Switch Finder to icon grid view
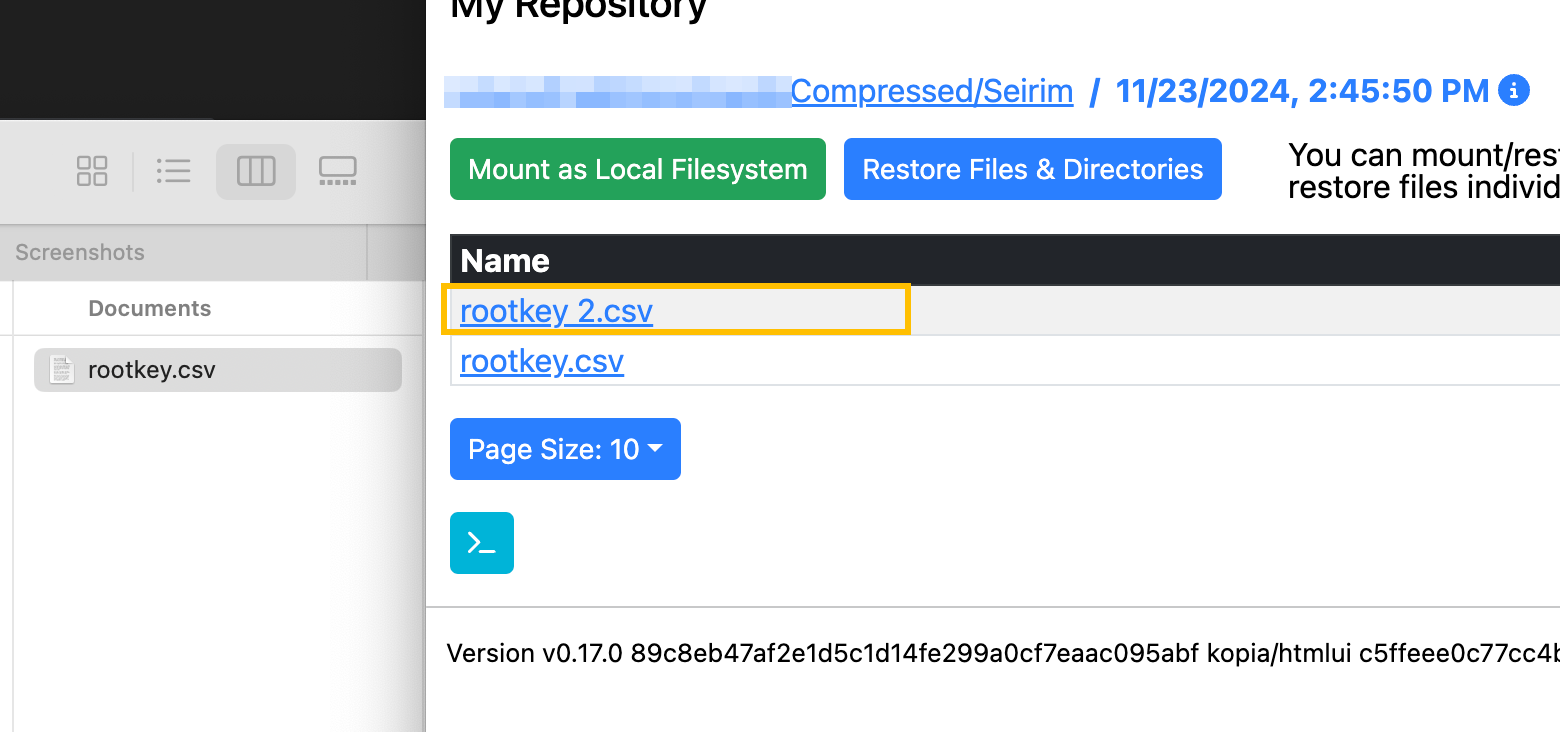 tap(92, 171)
